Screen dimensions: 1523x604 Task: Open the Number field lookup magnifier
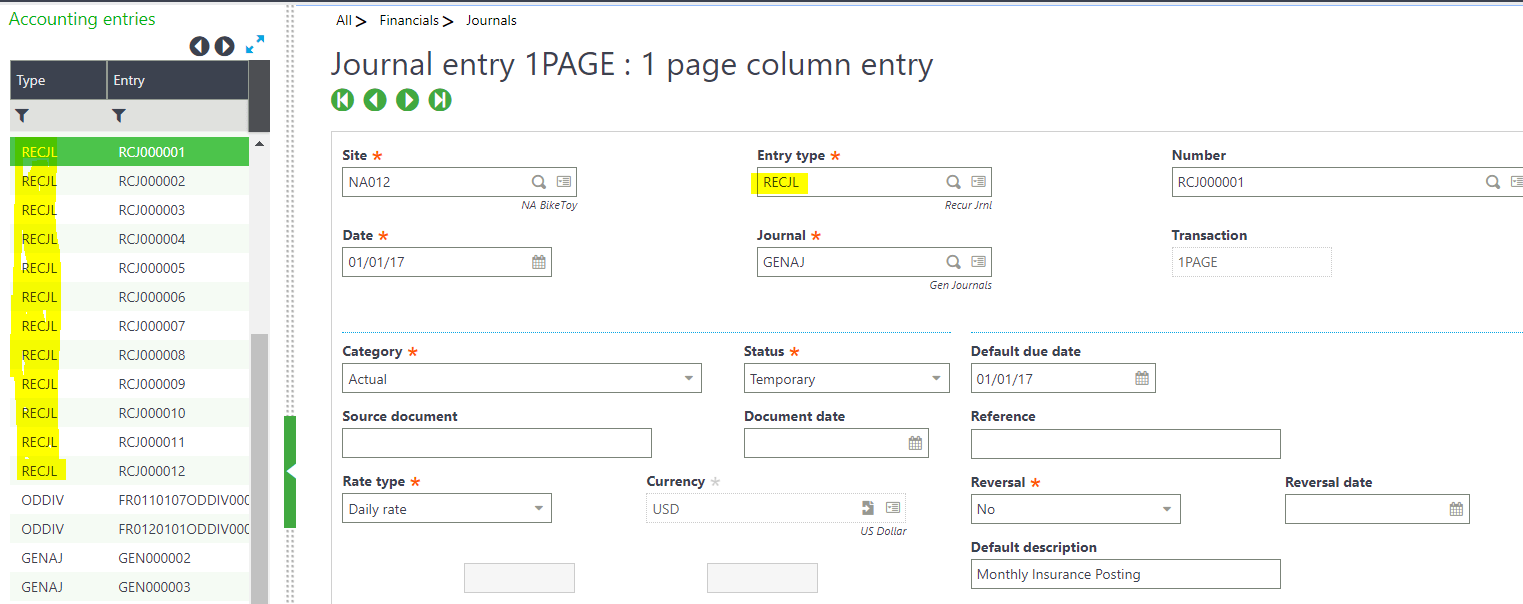click(1491, 181)
